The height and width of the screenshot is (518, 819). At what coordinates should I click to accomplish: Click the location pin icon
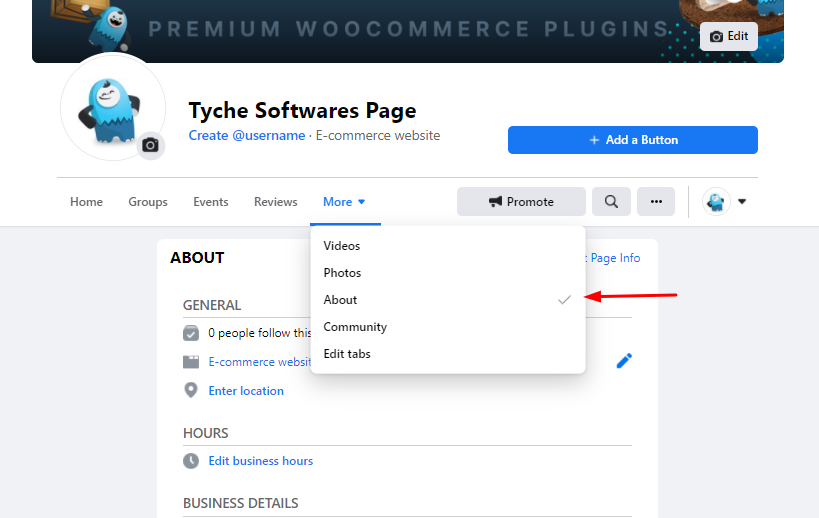click(191, 390)
